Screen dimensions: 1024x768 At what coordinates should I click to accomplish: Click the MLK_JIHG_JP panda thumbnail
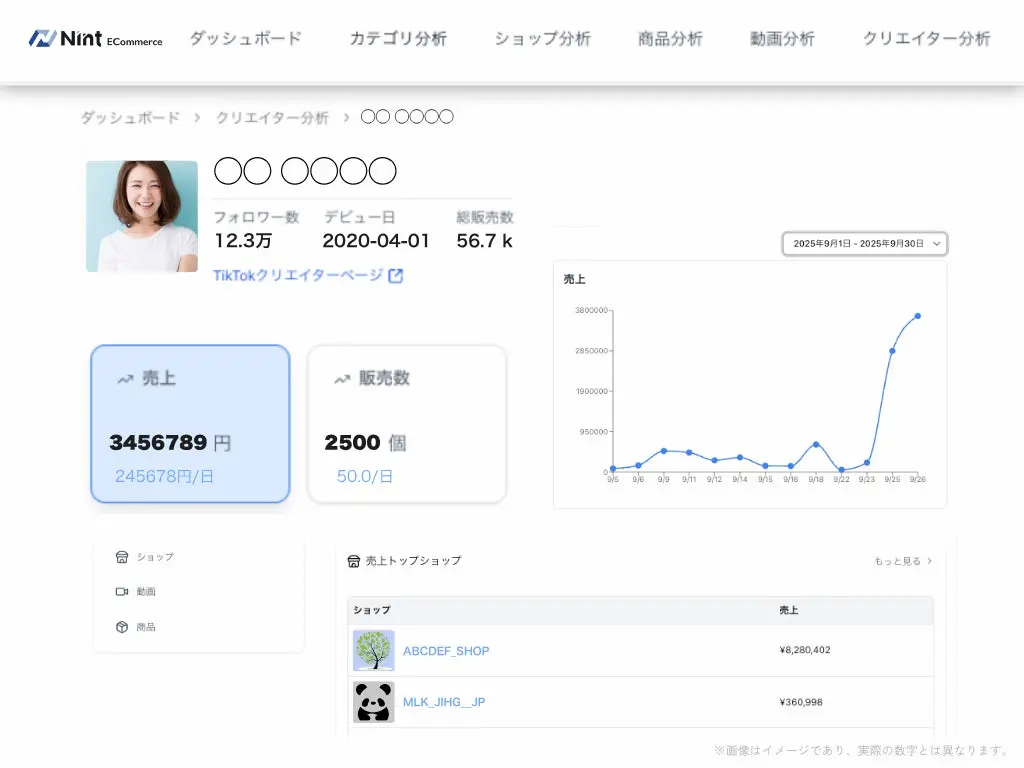[374, 702]
